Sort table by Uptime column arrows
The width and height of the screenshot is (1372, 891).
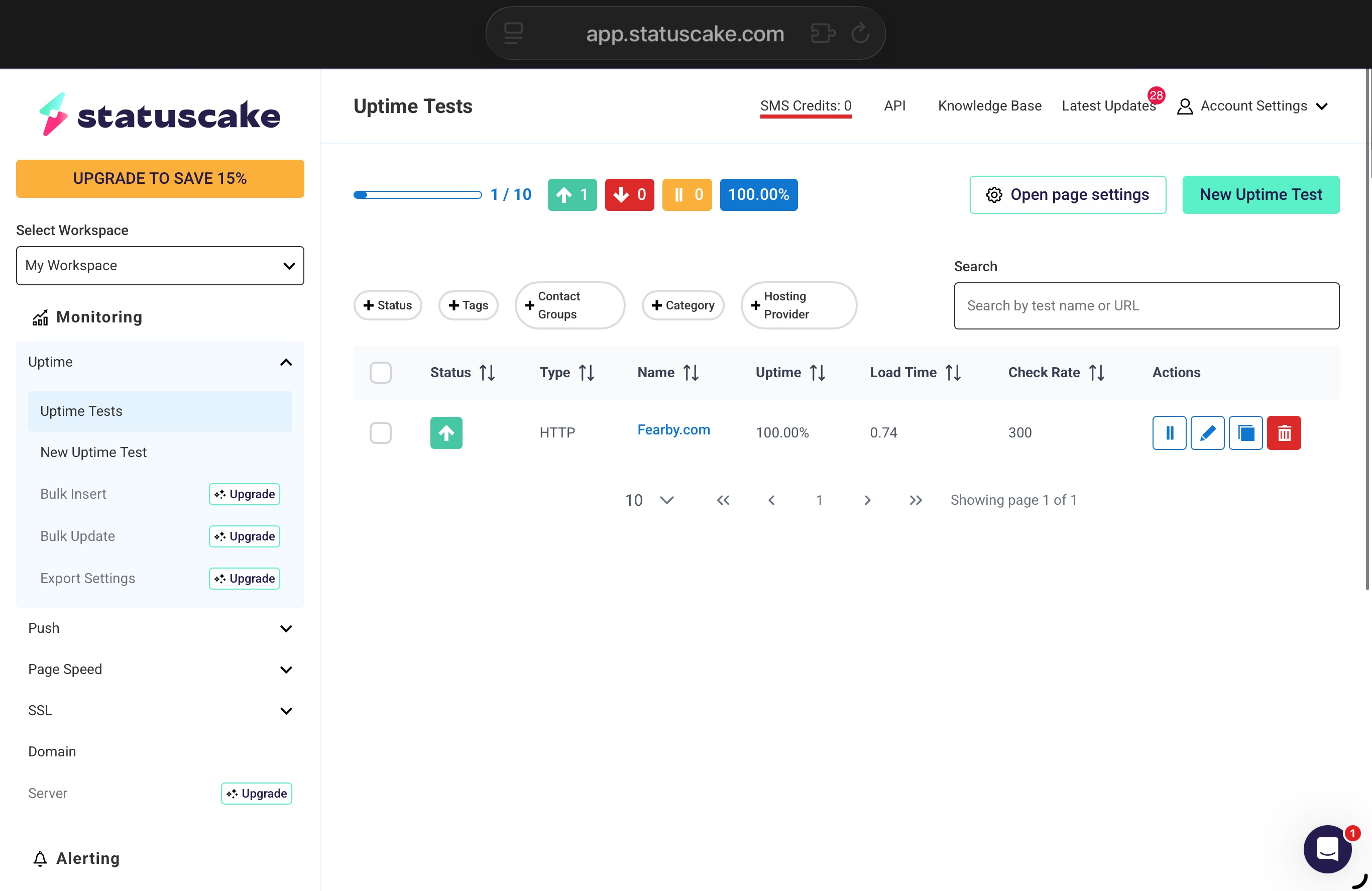pos(817,373)
